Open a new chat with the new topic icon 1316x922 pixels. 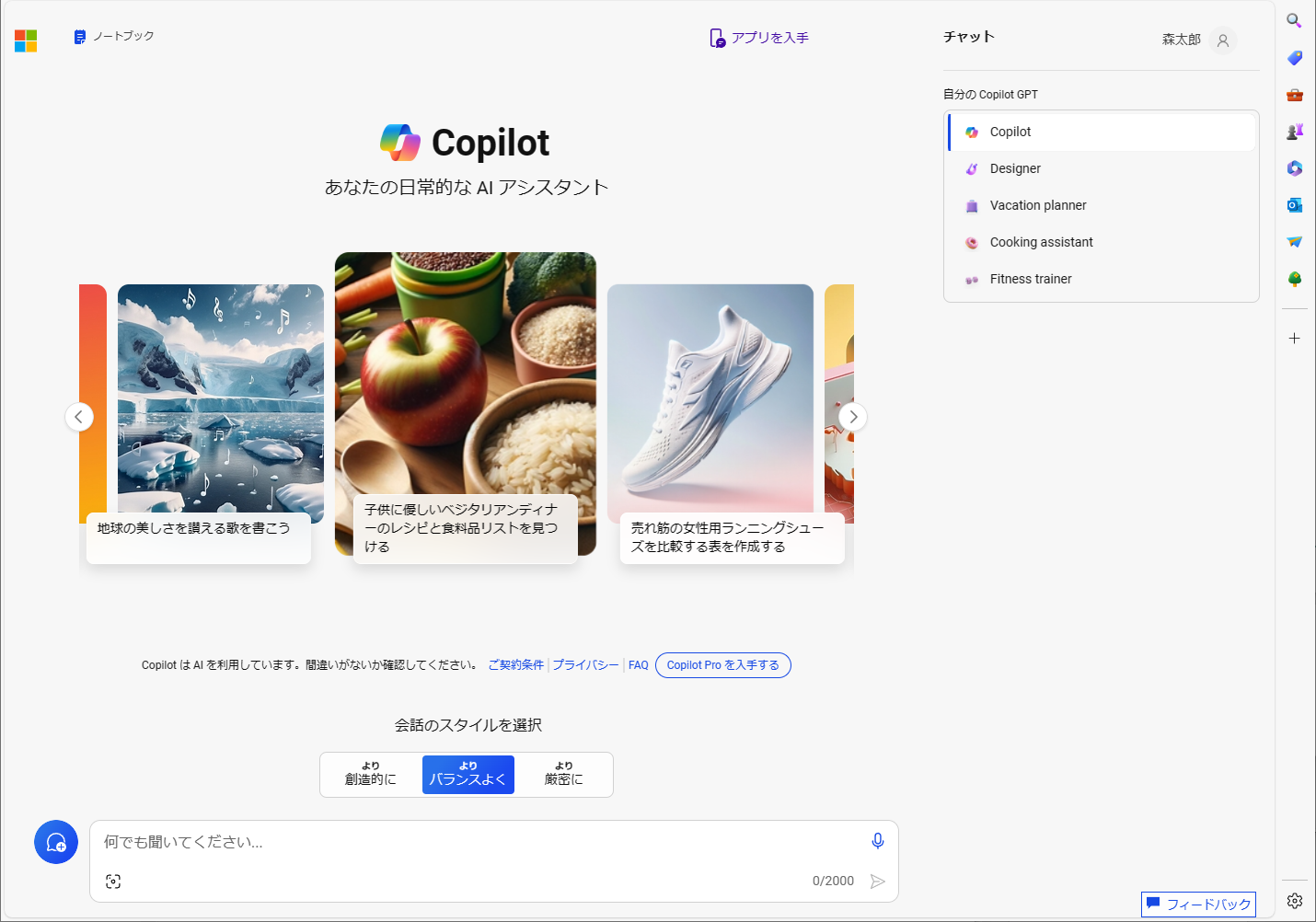[56, 842]
